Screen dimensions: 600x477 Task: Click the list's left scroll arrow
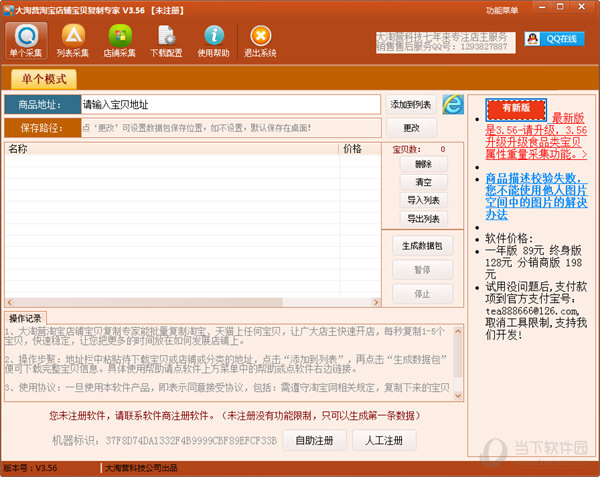10,302
